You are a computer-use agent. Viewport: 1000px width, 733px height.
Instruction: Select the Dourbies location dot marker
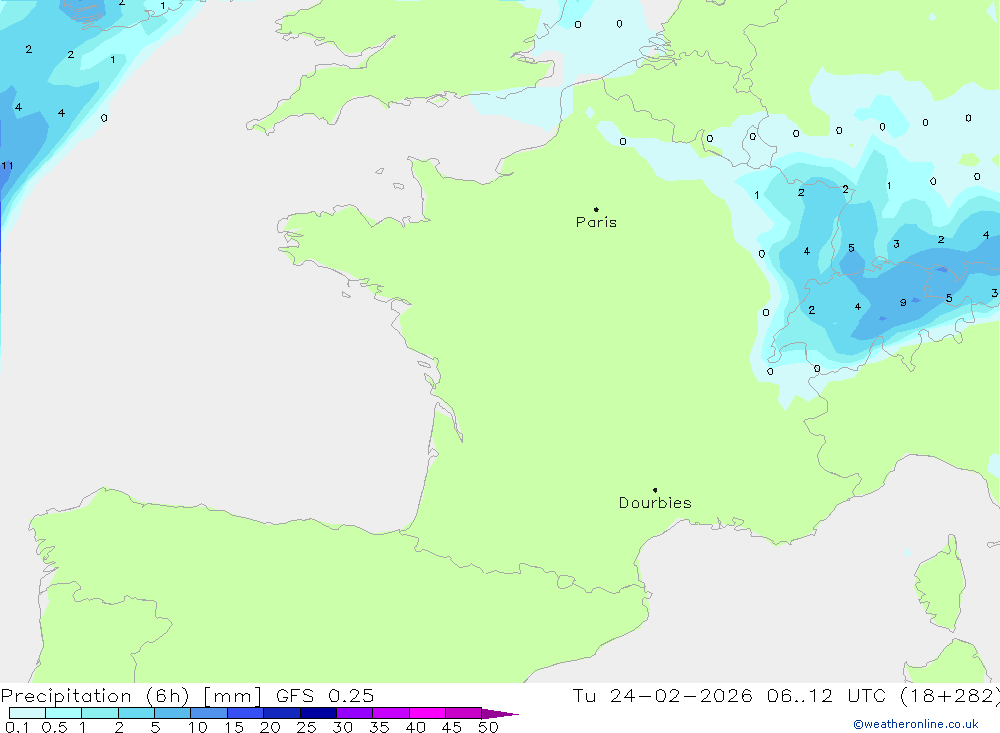[x=655, y=490]
